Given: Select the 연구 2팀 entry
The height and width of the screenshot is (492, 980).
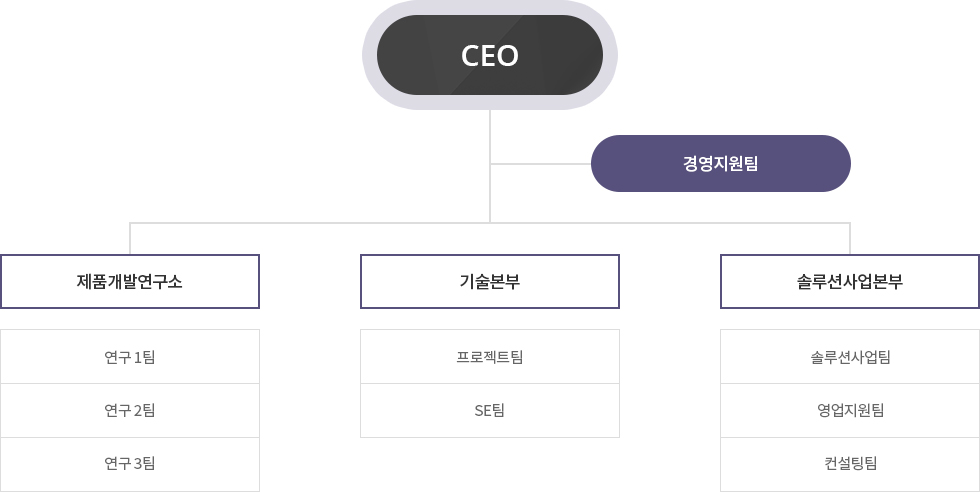Looking at the screenshot, I should [130, 410].
